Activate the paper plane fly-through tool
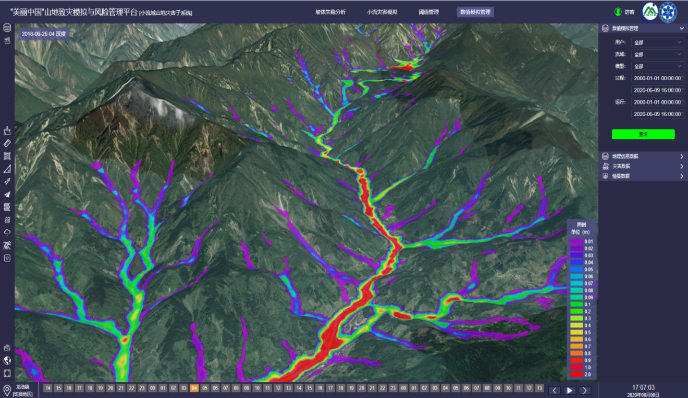 coord(7,194)
